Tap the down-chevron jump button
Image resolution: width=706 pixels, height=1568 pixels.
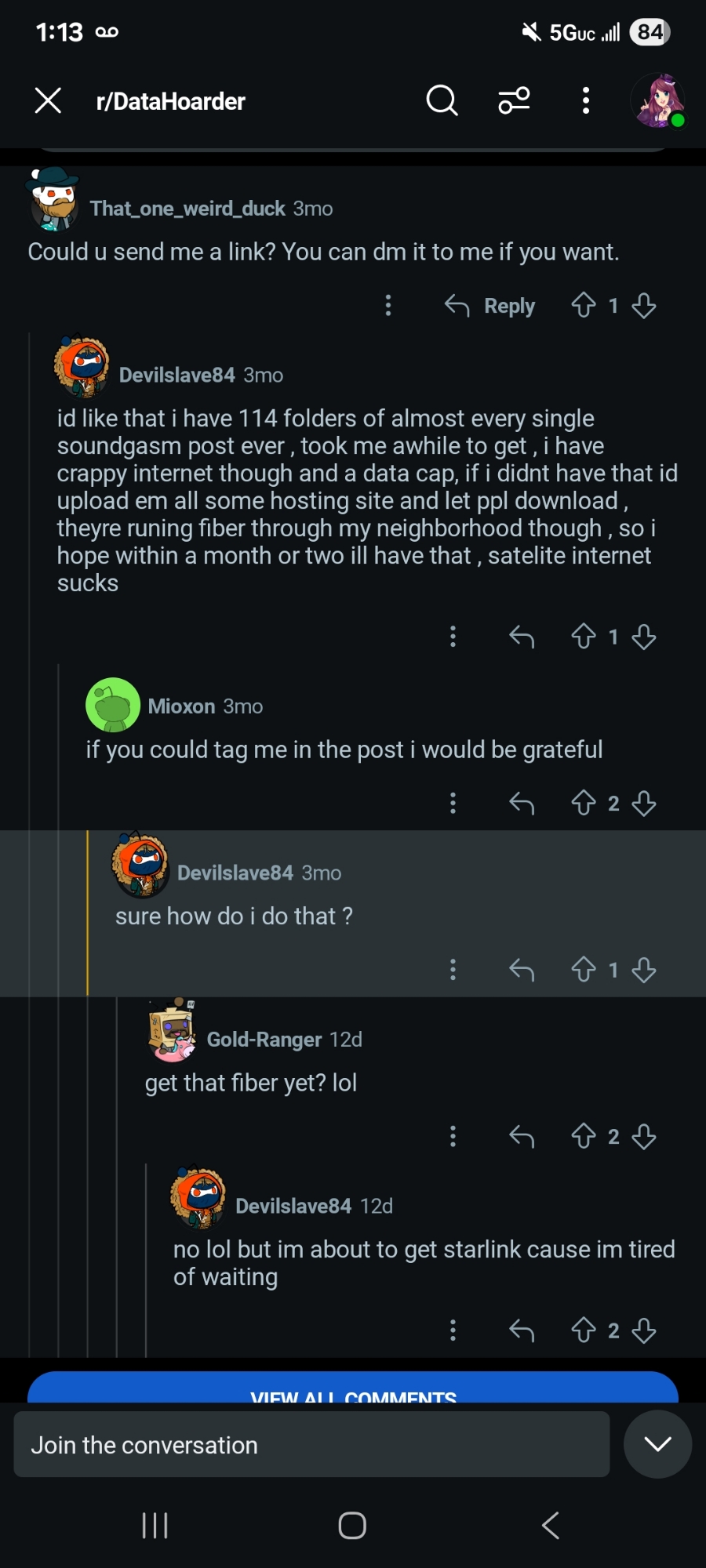coord(657,1444)
